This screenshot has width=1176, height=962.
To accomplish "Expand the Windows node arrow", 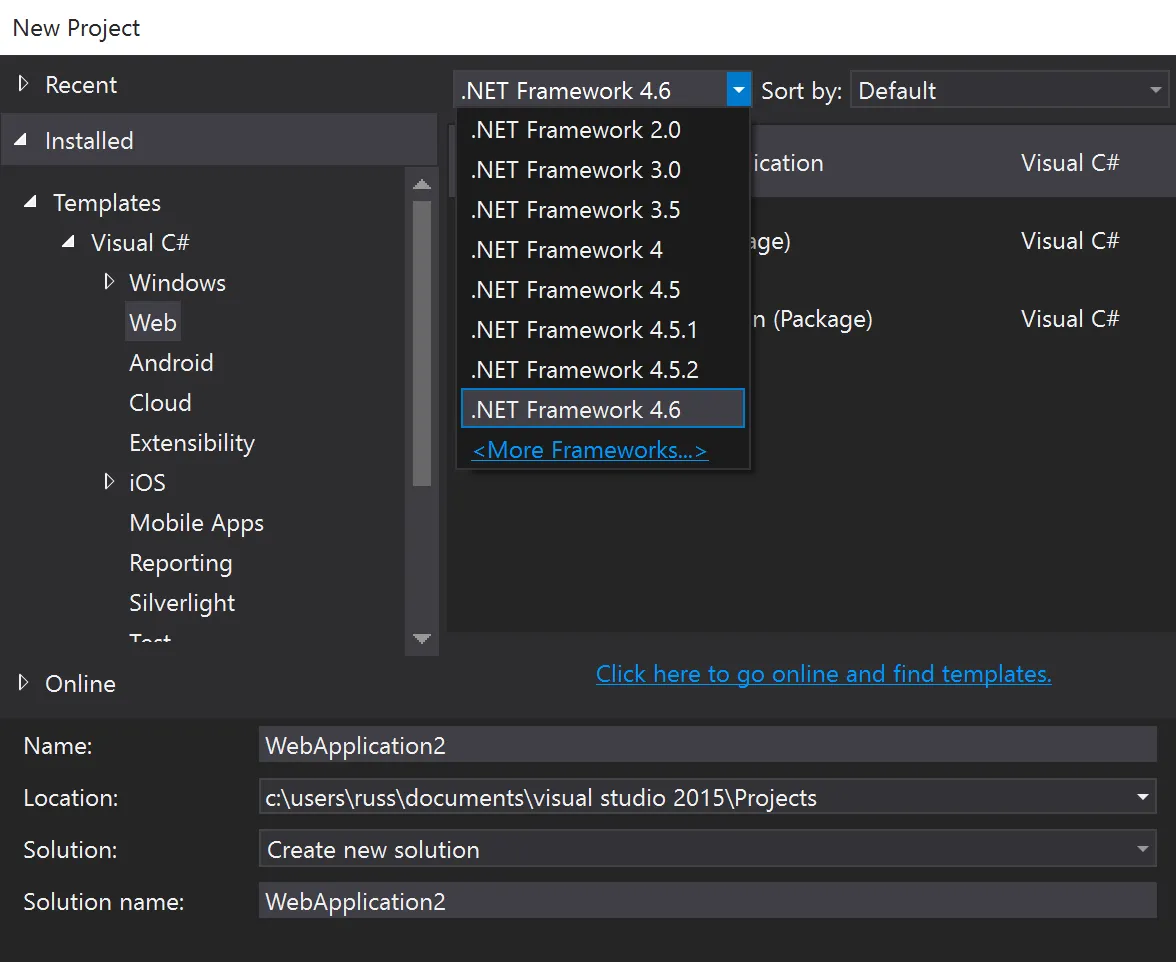I will pos(109,283).
